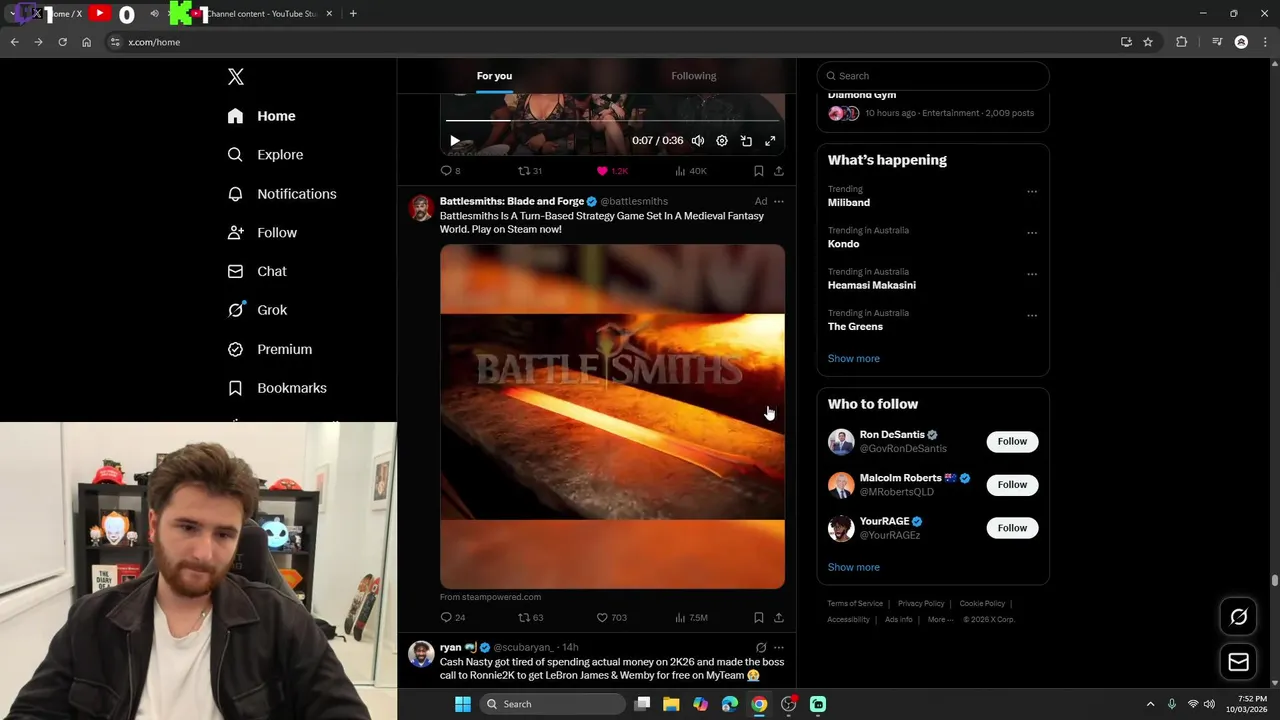Open Grok in the sidebar
Screen dimensions: 1280x720
[257, 310]
